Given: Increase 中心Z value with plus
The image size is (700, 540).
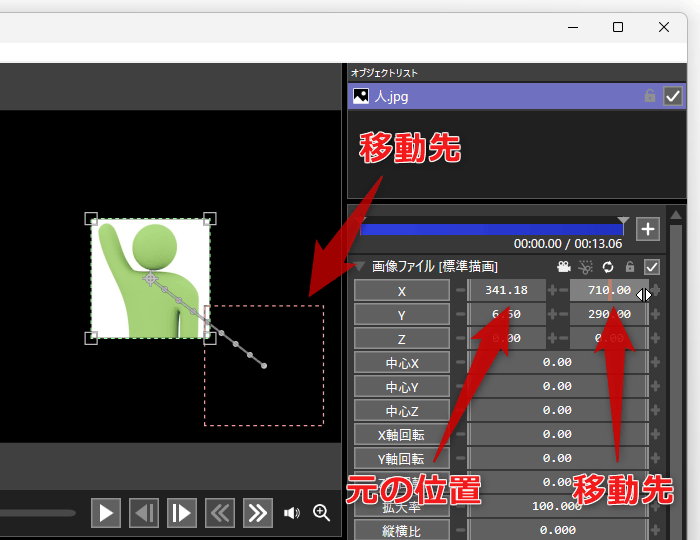Looking at the screenshot, I should coord(655,411).
